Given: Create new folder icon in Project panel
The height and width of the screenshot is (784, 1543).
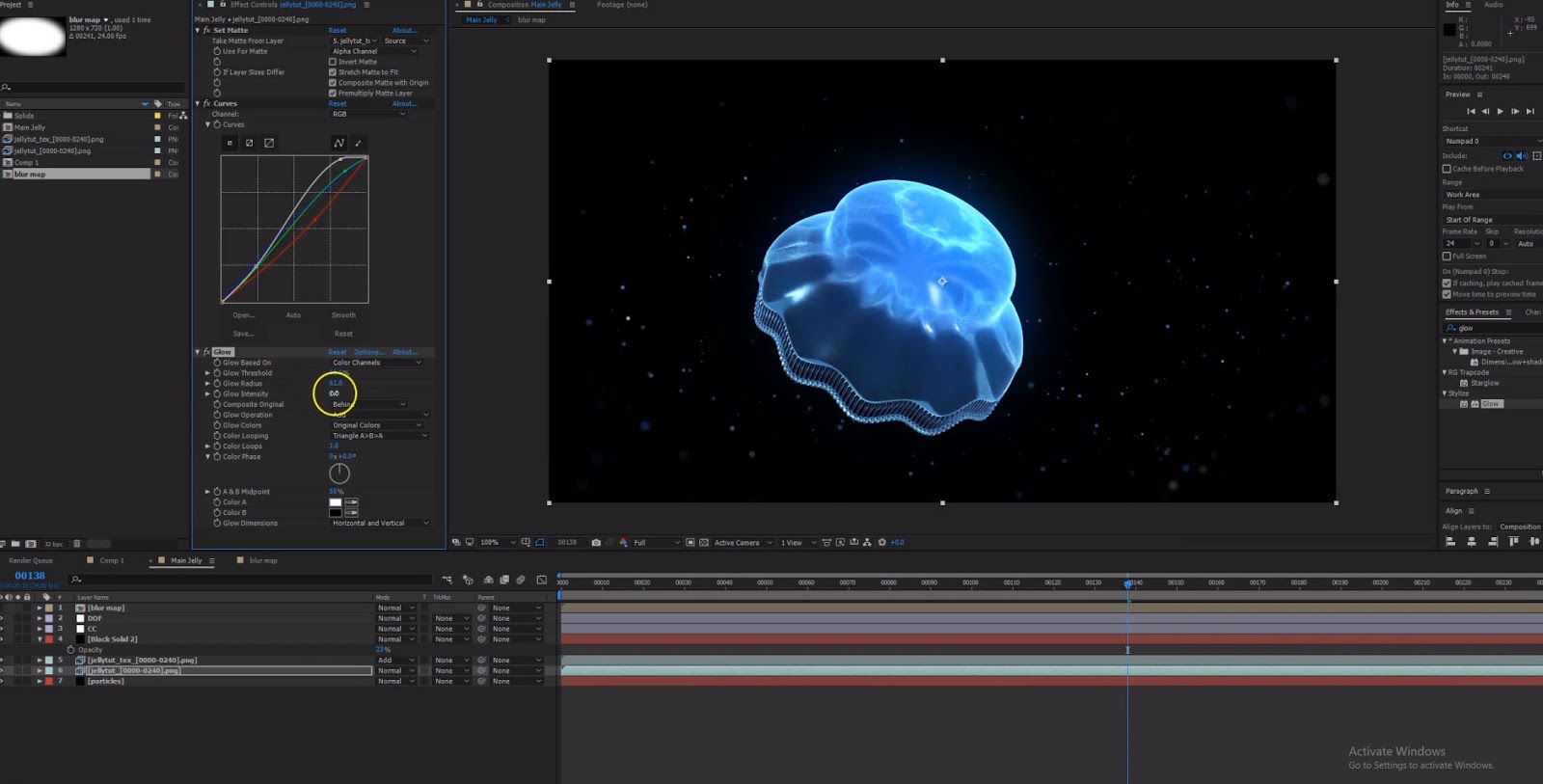Looking at the screenshot, I should 15,544.
